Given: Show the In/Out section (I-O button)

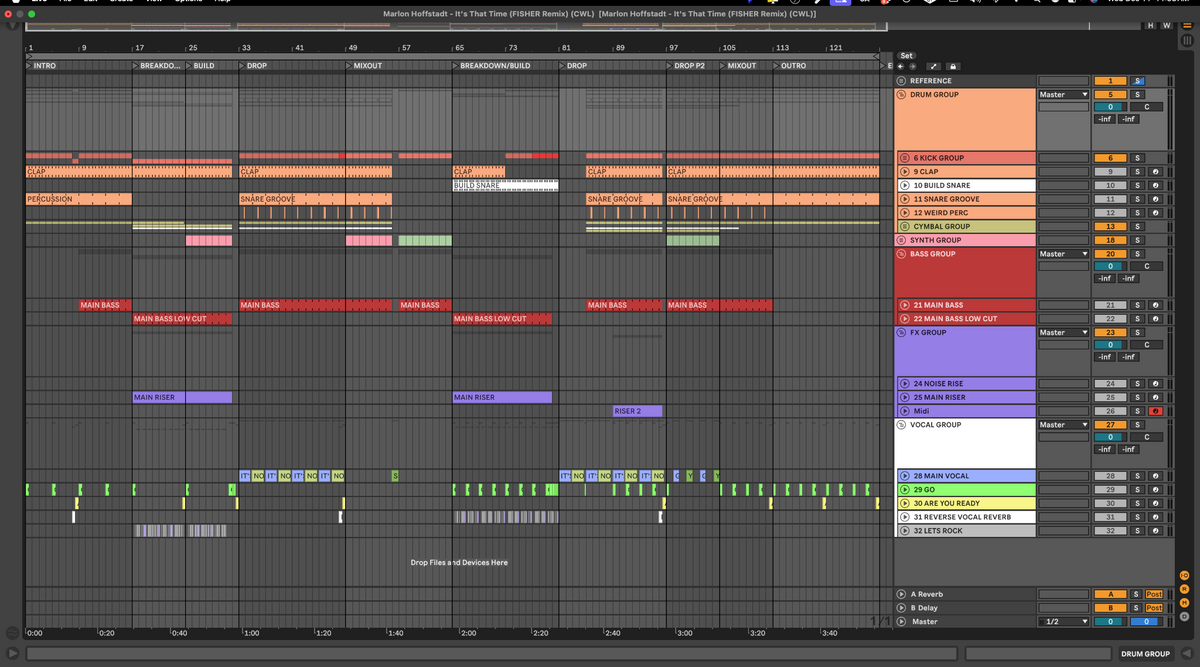Looking at the screenshot, I should click(x=1184, y=575).
